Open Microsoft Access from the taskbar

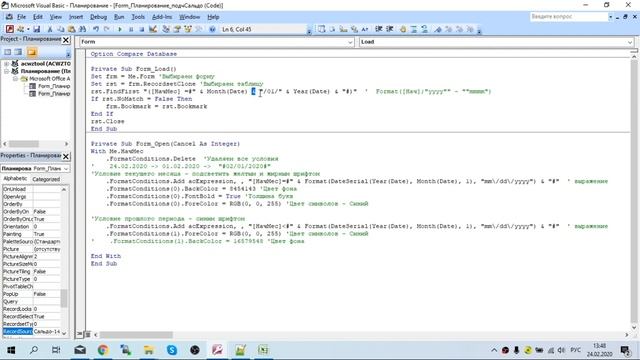217,350
